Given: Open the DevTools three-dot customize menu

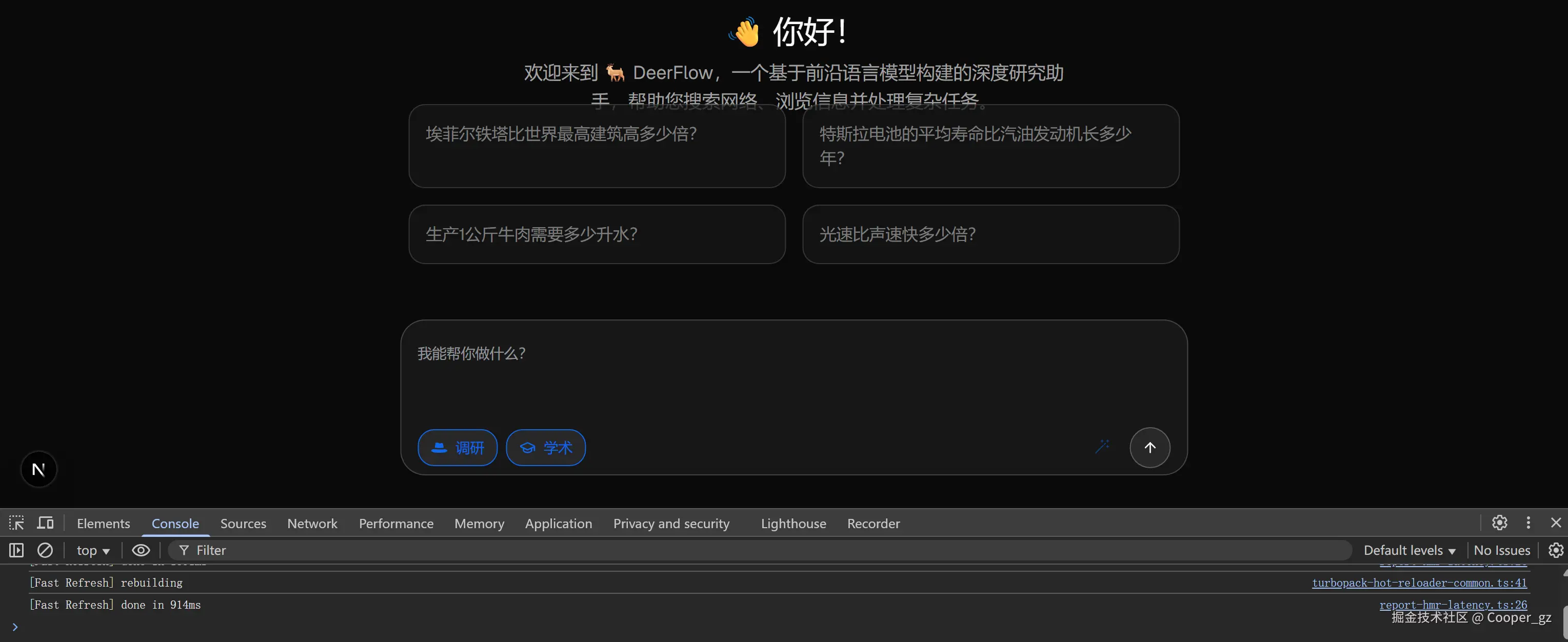Looking at the screenshot, I should click(x=1528, y=523).
